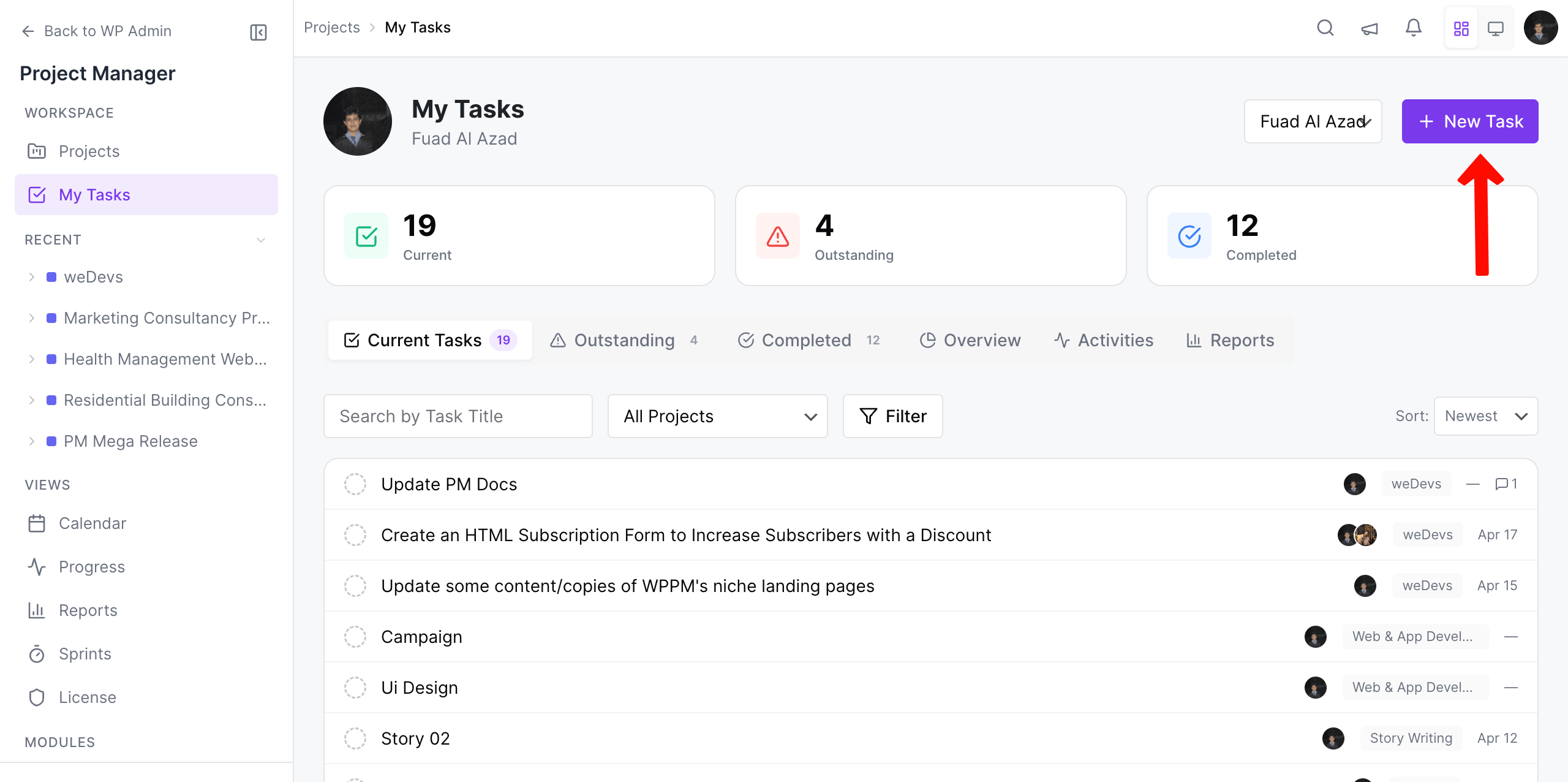This screenshot has width=1568, height=782.
Task: Click the New Task button
Action: (x=1470, y=121)
